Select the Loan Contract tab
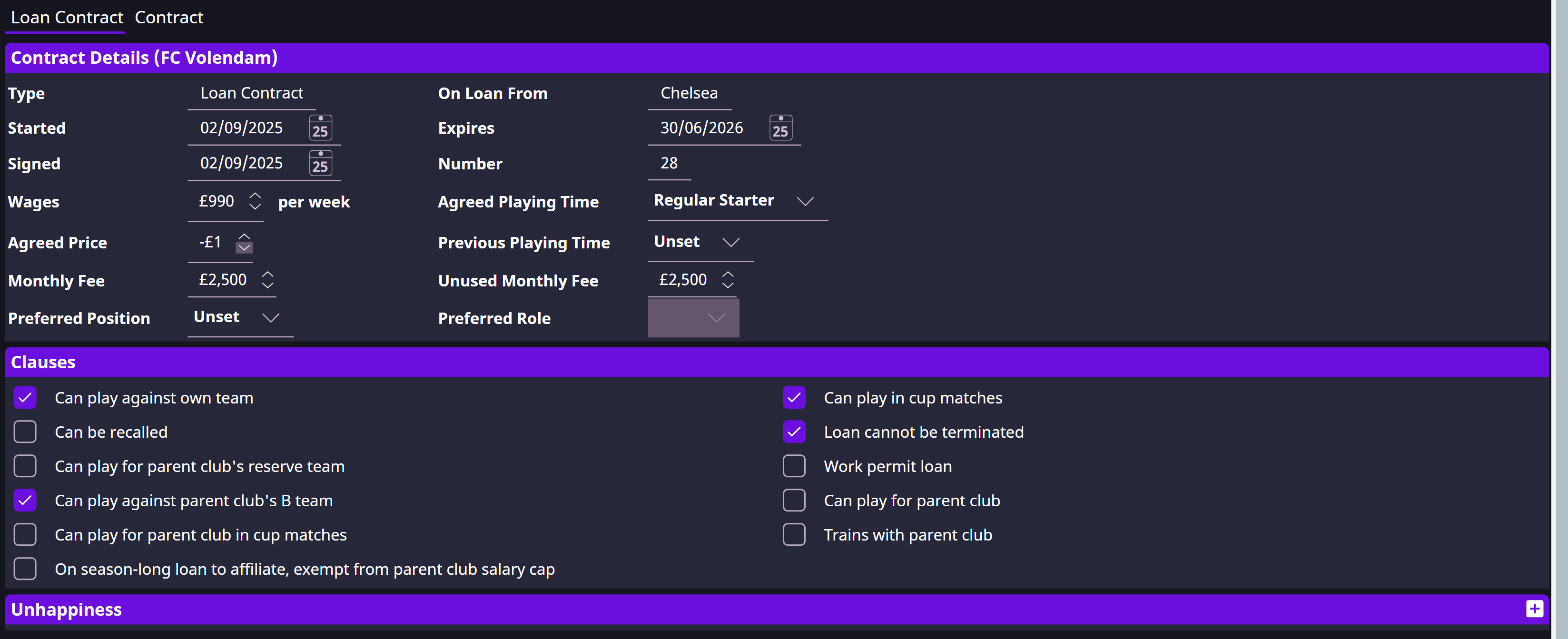The width and height of the screenshot is (1568, 639). 67,18
